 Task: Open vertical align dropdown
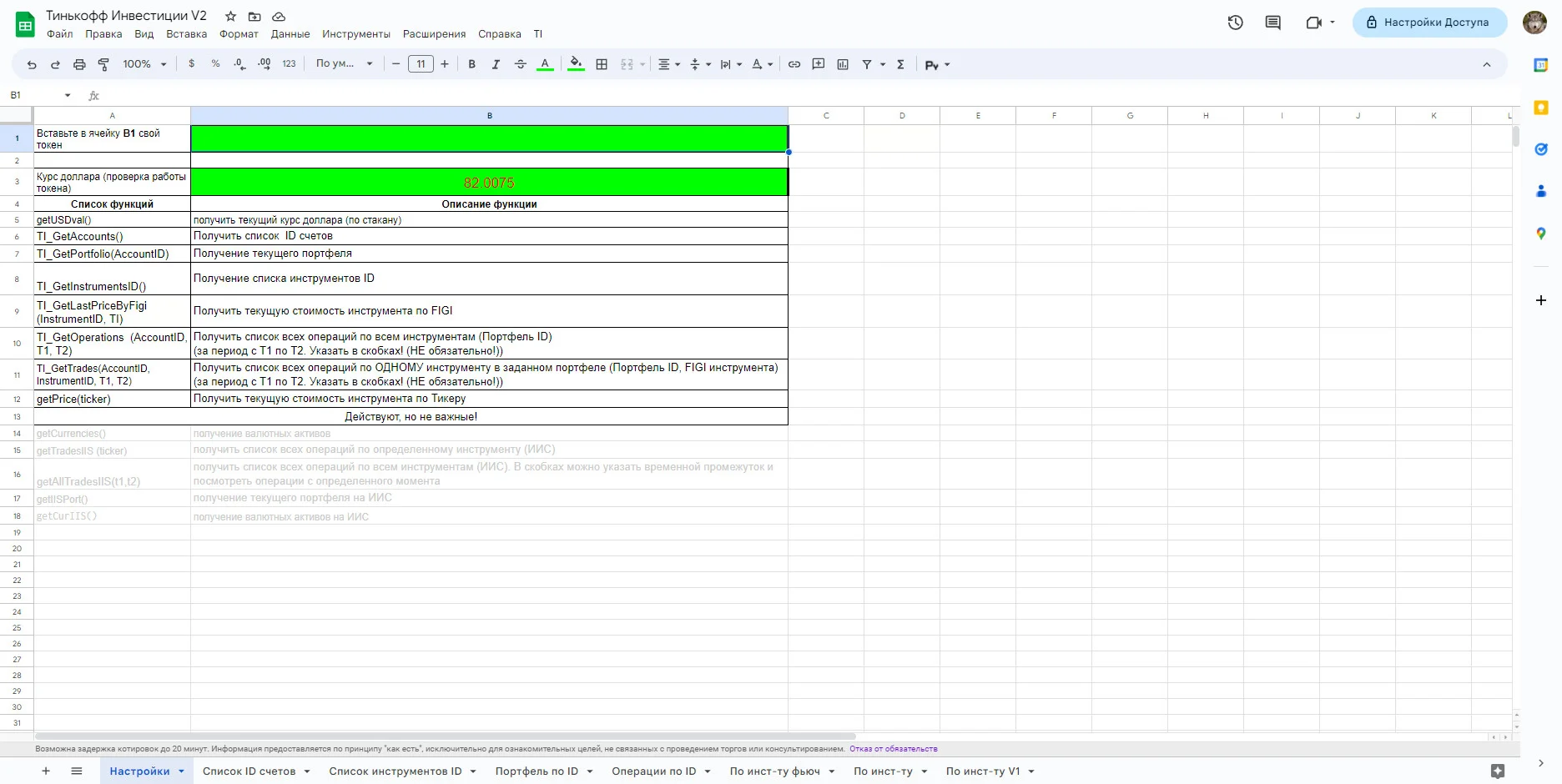click(700, 64)
